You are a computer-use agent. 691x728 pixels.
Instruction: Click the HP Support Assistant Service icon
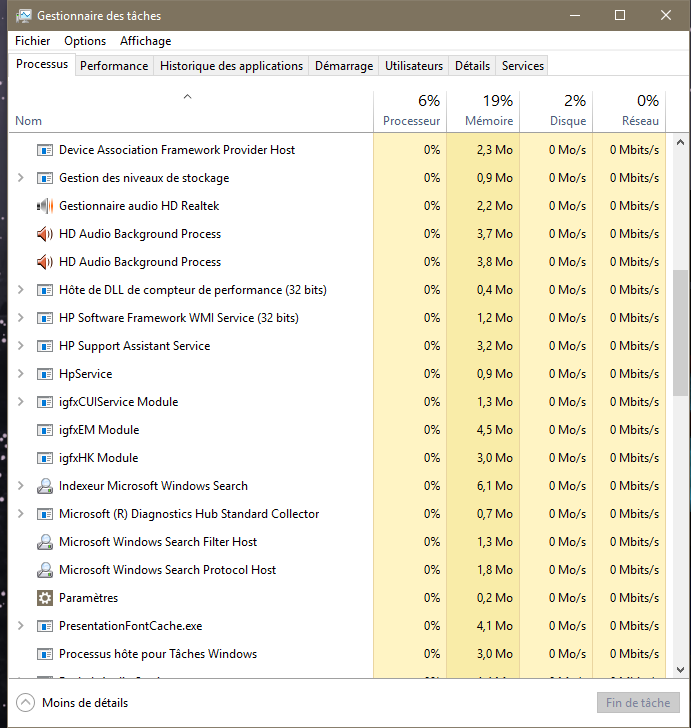[45, 346]
